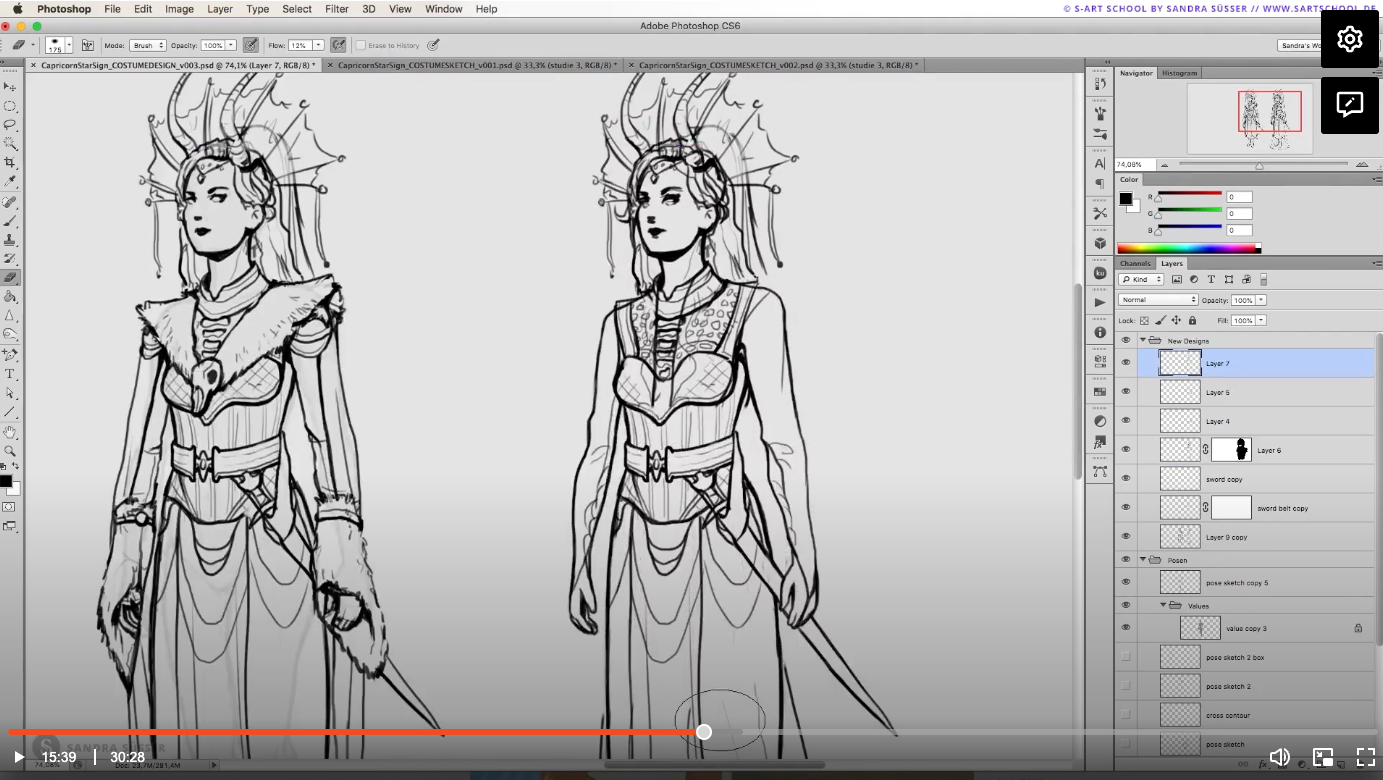Collapse the Values layer group

pyautogui.click(x=1163, y=605)
